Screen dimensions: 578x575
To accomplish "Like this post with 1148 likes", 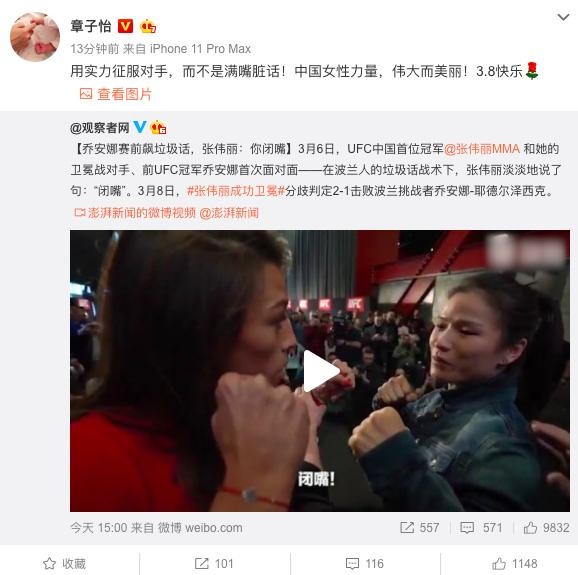I will tap(515, 564).
